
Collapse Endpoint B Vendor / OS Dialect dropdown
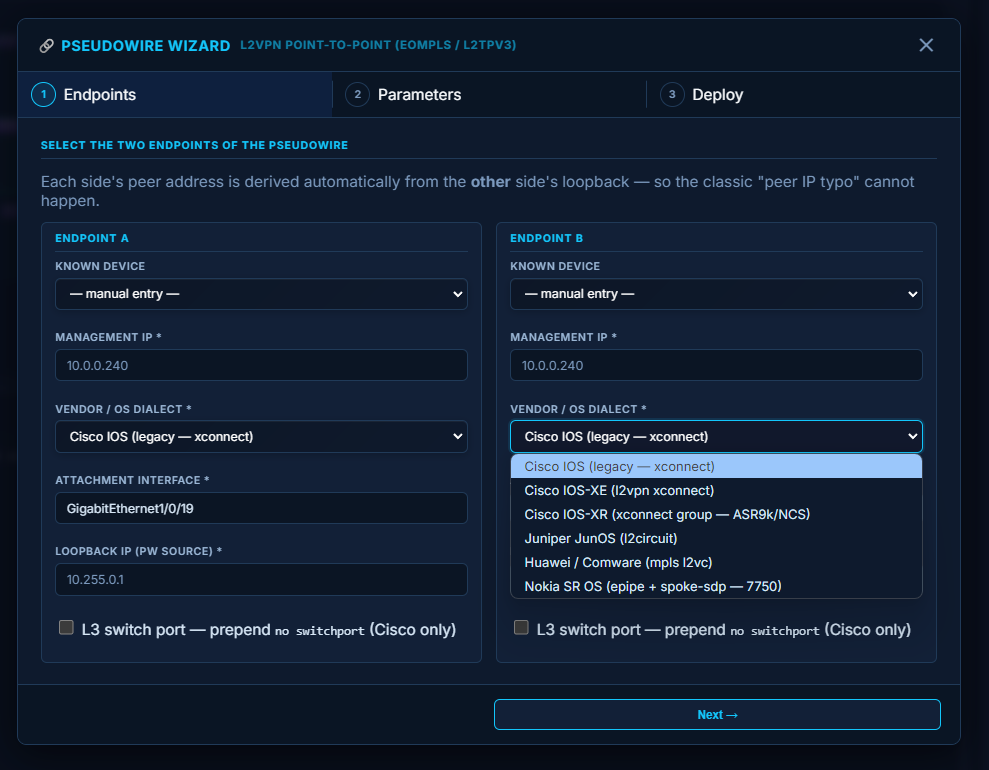tap(716, 436)
